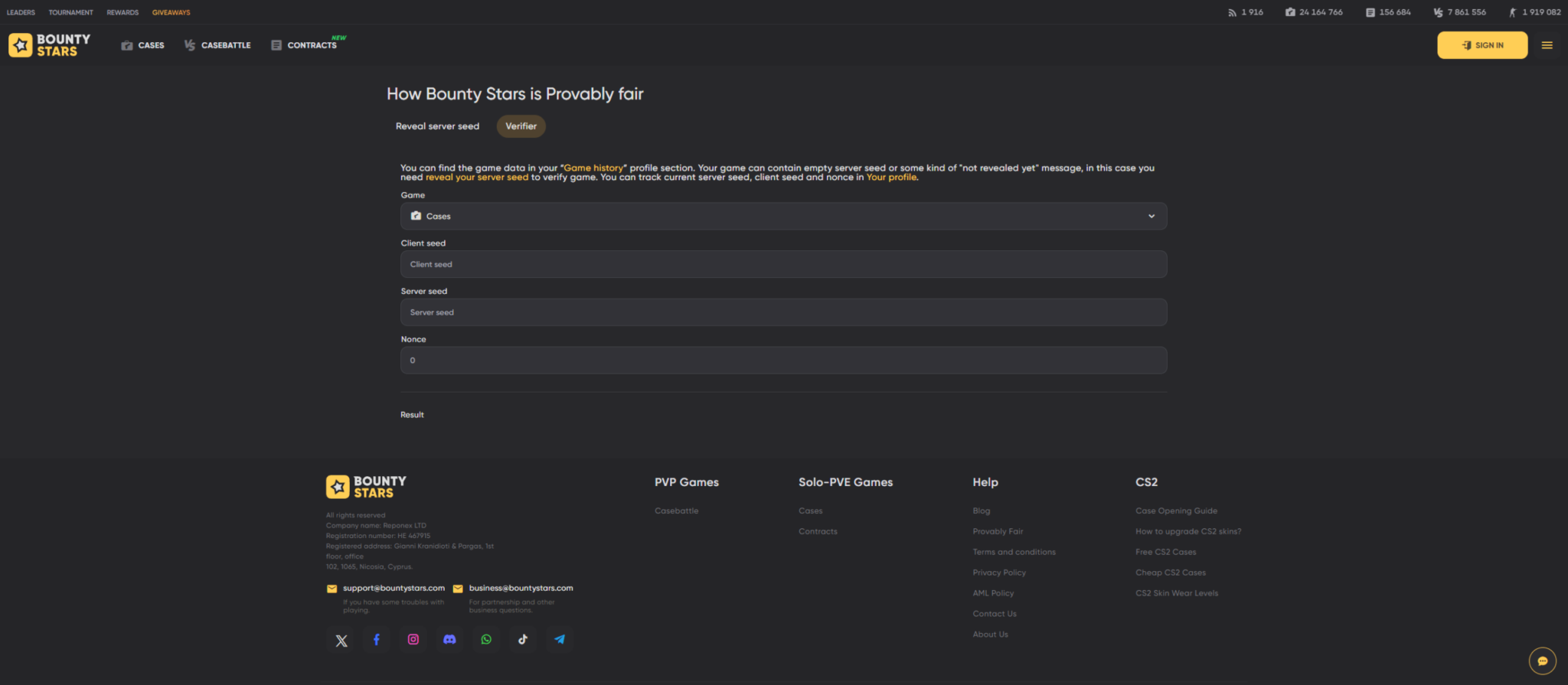This screenshot has width=1568, height=685.
Task: Email business@bountystars.com
Action: pyautogui.click(x=521, y=588)
